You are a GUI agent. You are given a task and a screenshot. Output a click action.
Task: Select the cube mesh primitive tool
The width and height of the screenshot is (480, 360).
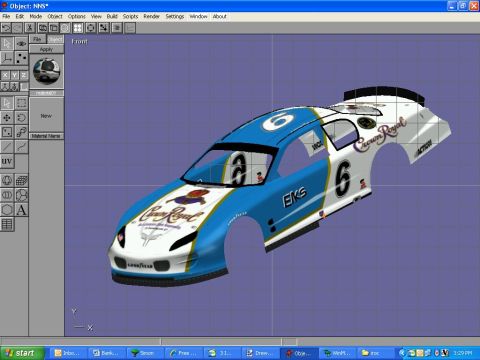point(21,181)
